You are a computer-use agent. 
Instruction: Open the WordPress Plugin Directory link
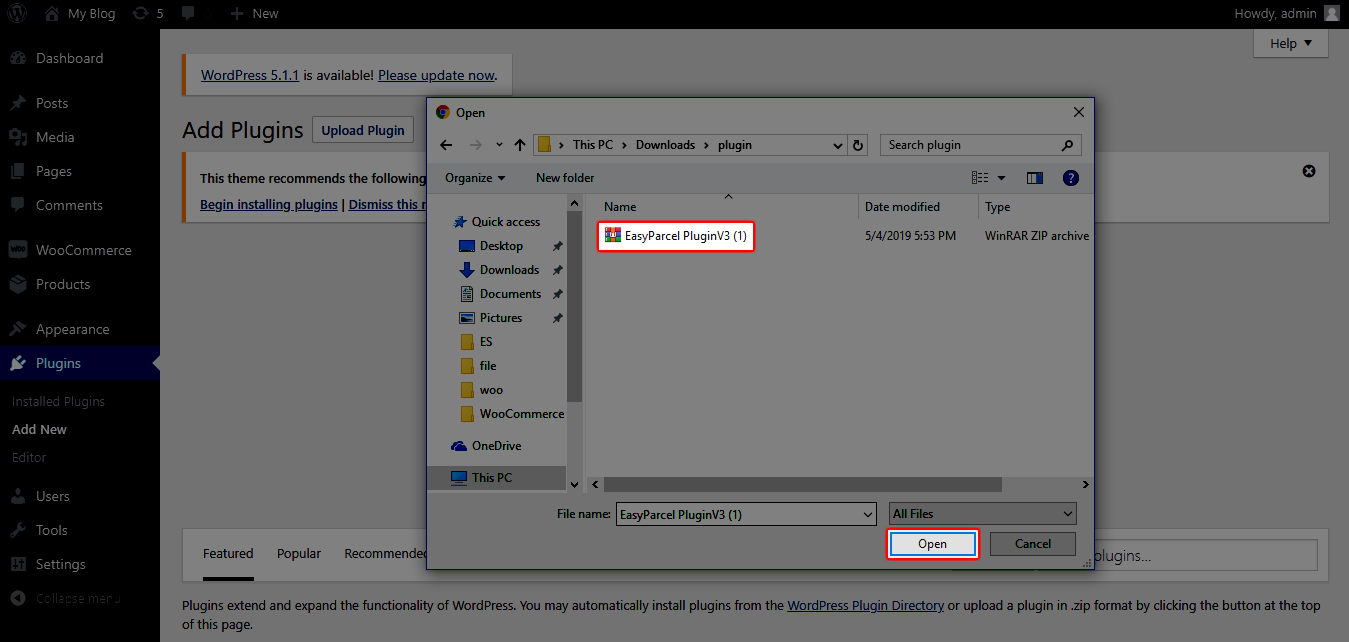point(866,605)
